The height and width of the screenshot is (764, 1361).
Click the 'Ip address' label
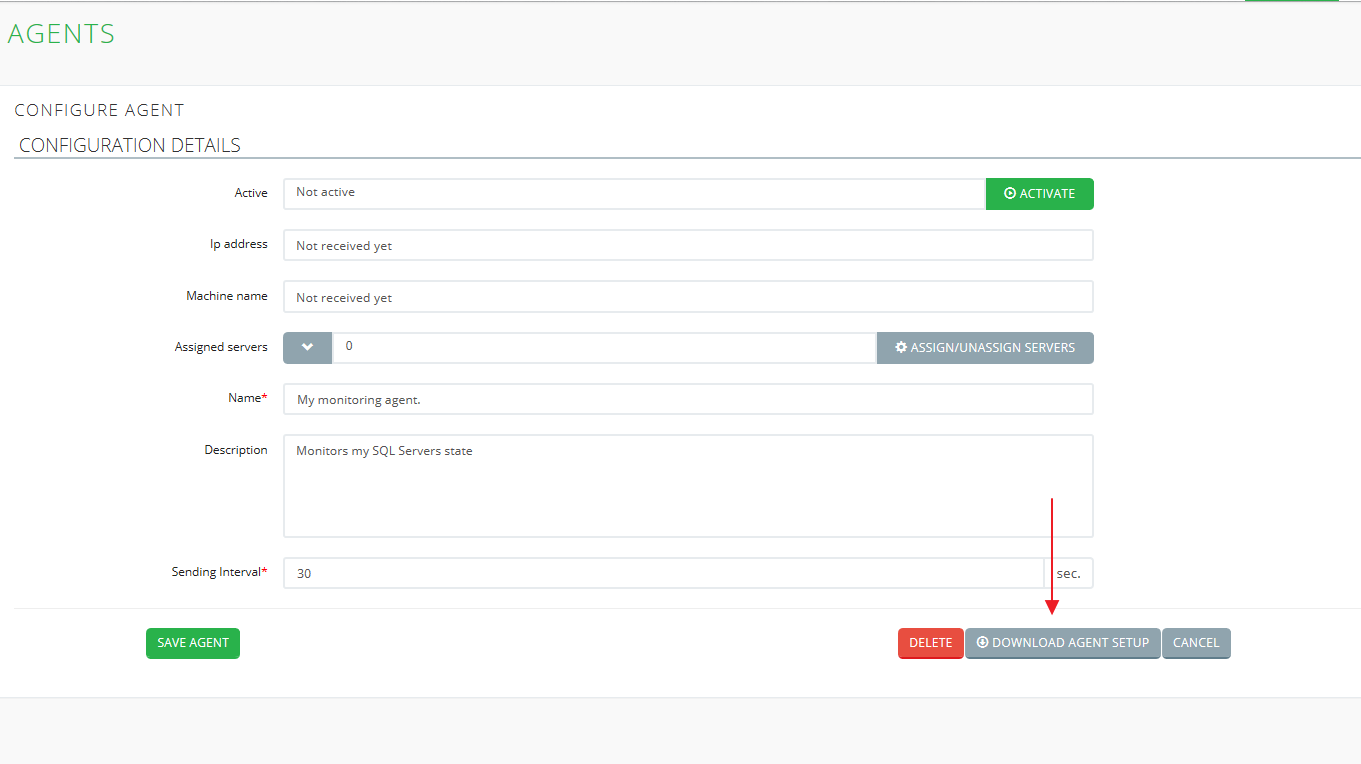[239, 244]
